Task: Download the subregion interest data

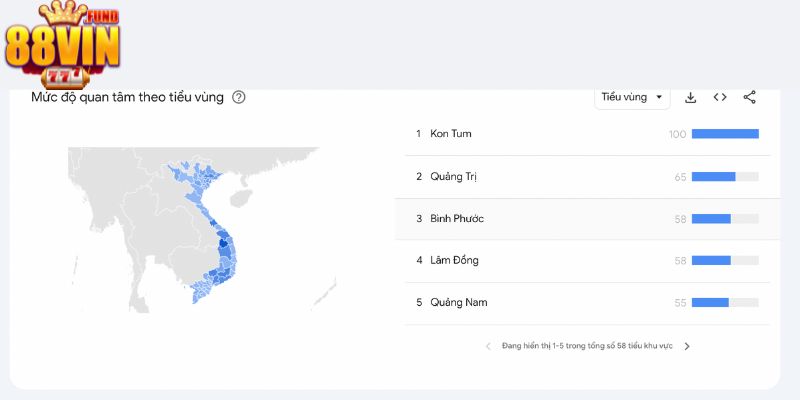Action: click(690, 97)
